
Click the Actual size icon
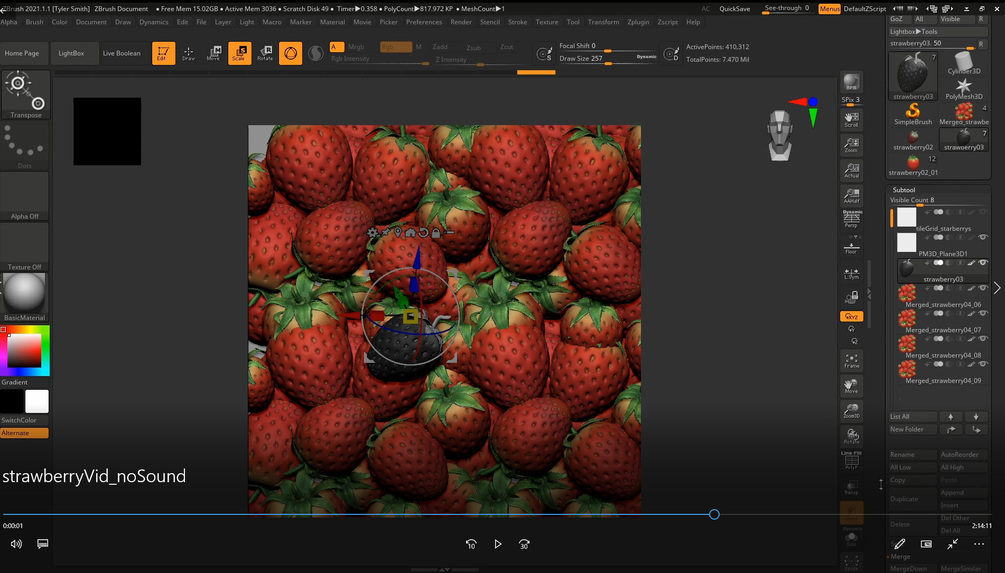[851, 170]
